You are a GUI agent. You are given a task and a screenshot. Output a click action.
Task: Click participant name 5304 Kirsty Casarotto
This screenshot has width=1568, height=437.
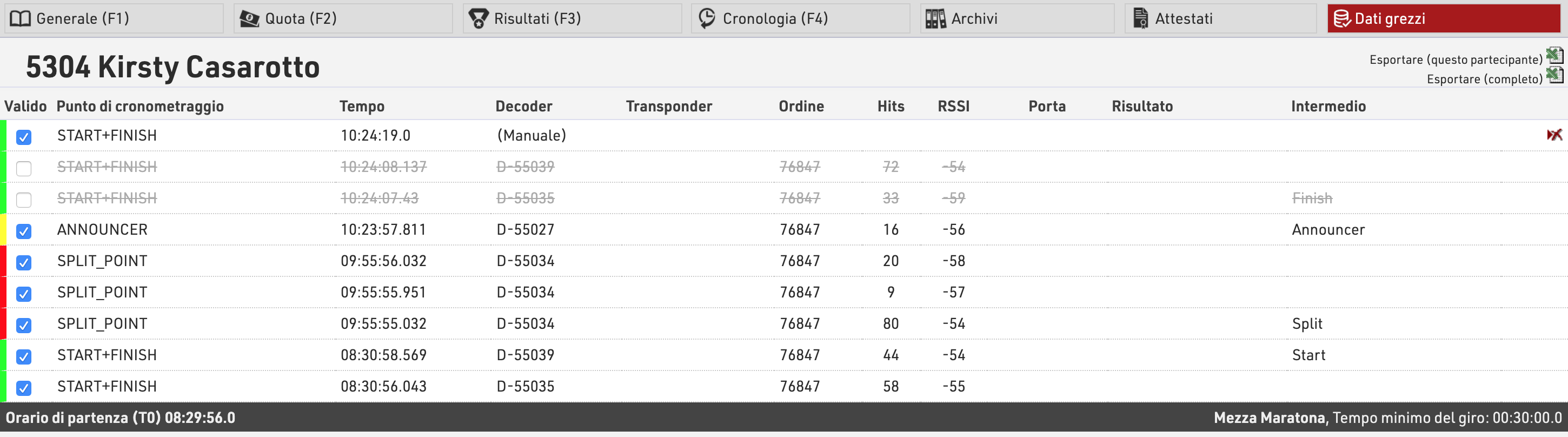(x=173, y=67)
